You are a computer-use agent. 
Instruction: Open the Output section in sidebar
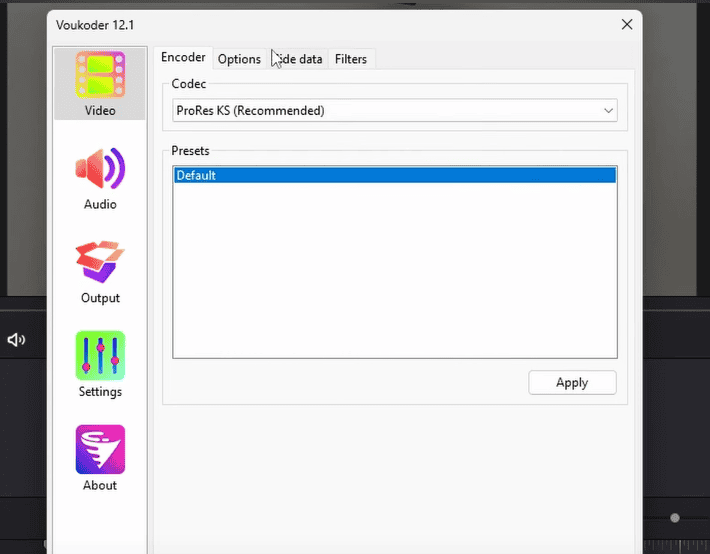tap(100, 272)
